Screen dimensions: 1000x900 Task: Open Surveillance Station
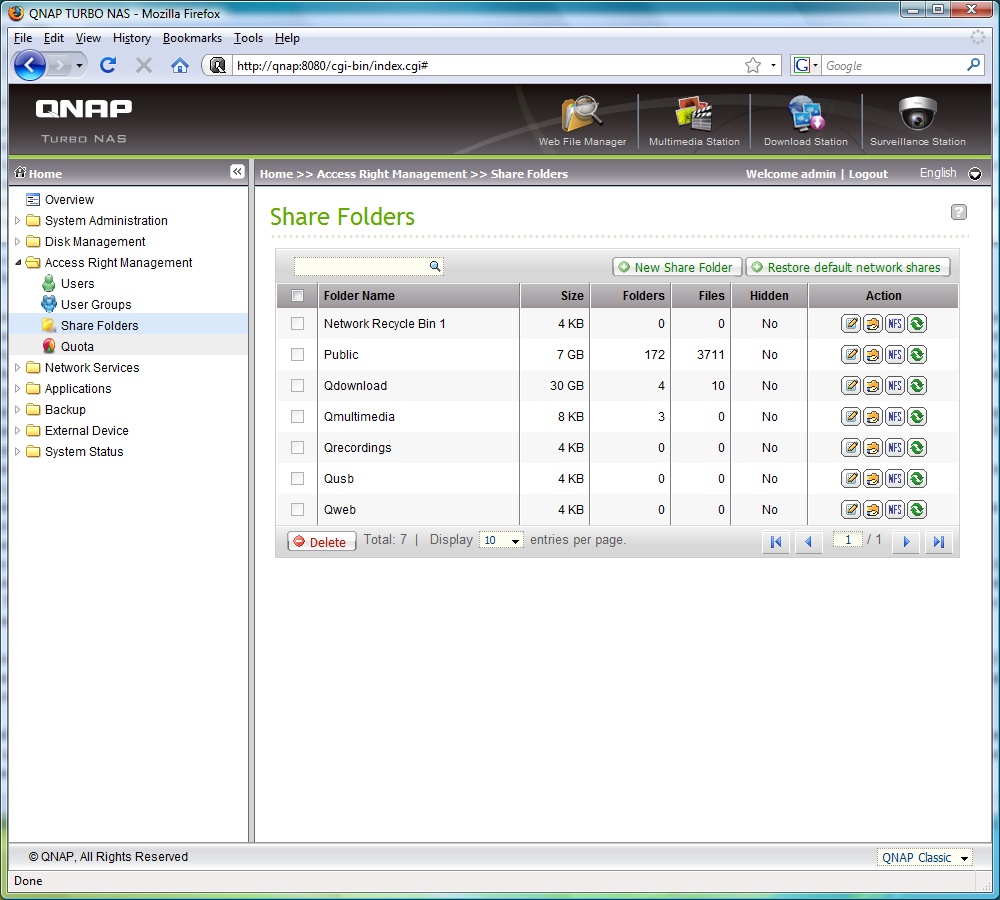[918, 121]
